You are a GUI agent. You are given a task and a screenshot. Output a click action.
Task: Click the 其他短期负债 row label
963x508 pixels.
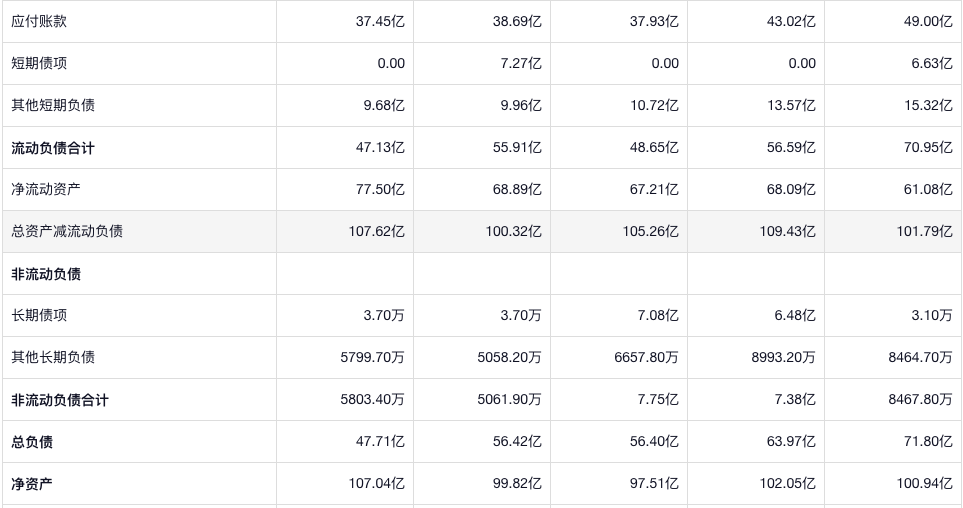click(x=53, y=105)
